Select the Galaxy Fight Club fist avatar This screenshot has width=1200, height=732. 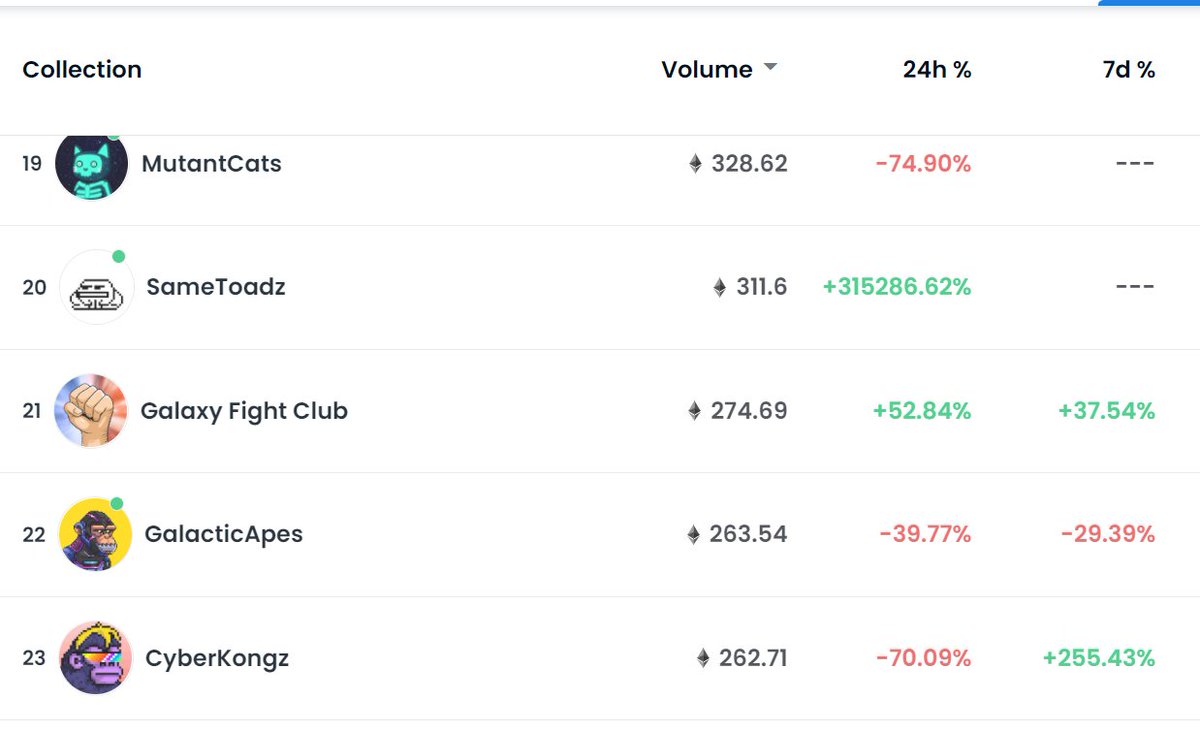pos(91,411)
